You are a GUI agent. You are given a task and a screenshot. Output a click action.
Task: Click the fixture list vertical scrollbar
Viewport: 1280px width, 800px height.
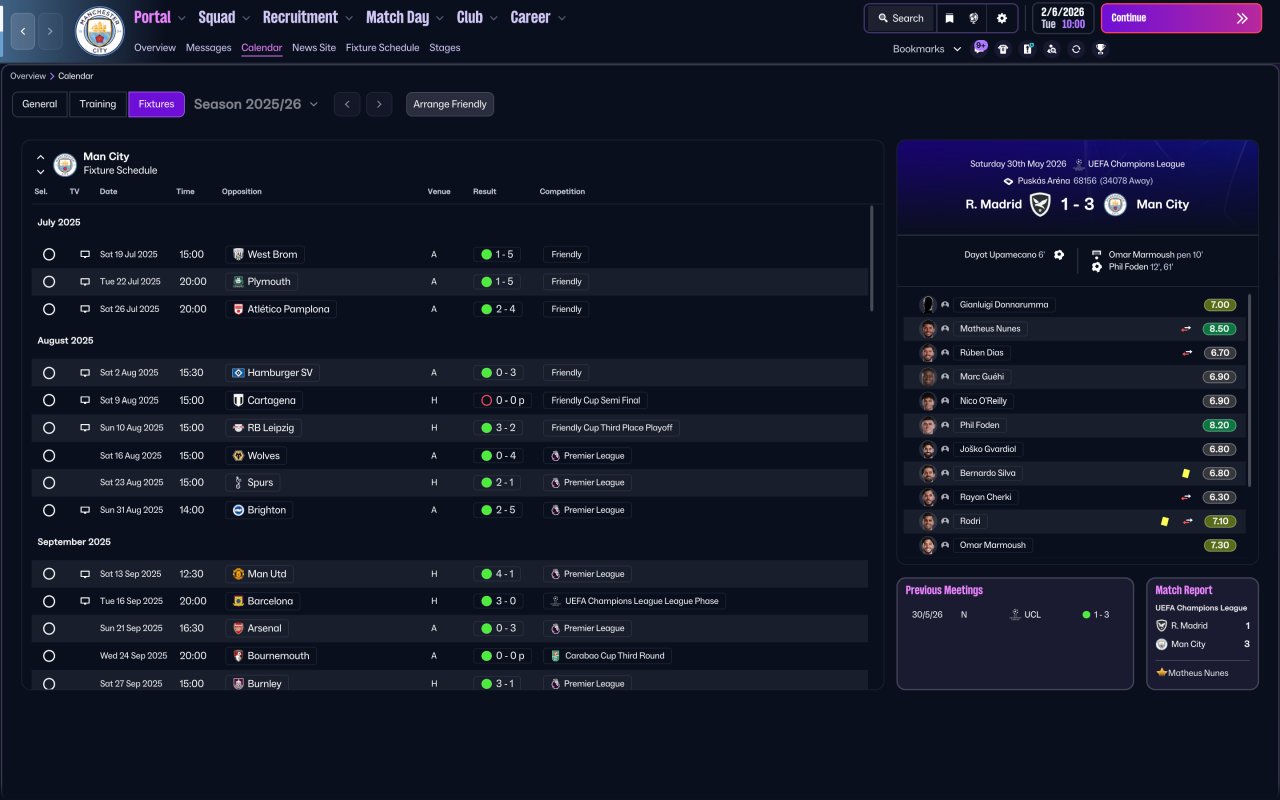tap(871, 260)
